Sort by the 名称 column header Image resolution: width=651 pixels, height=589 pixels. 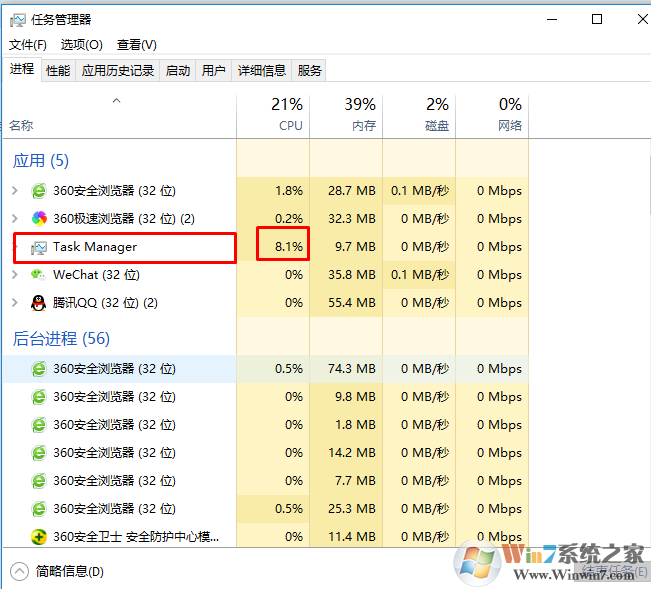[x=120, y=117]
